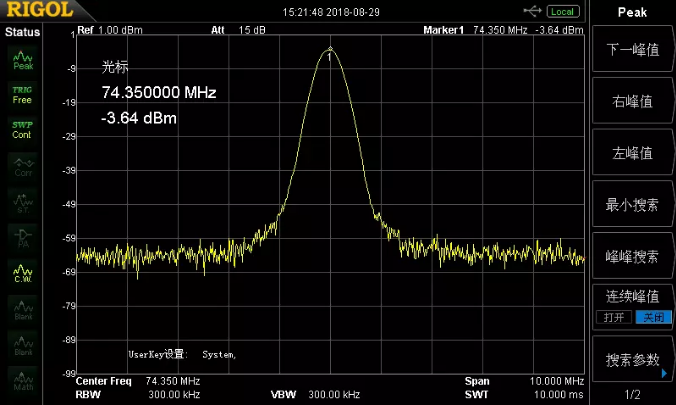Select the PA preamplifier status icon
The width and height of the screenshot is (676, 405).
pyautogui.click(x=22, y=236)
